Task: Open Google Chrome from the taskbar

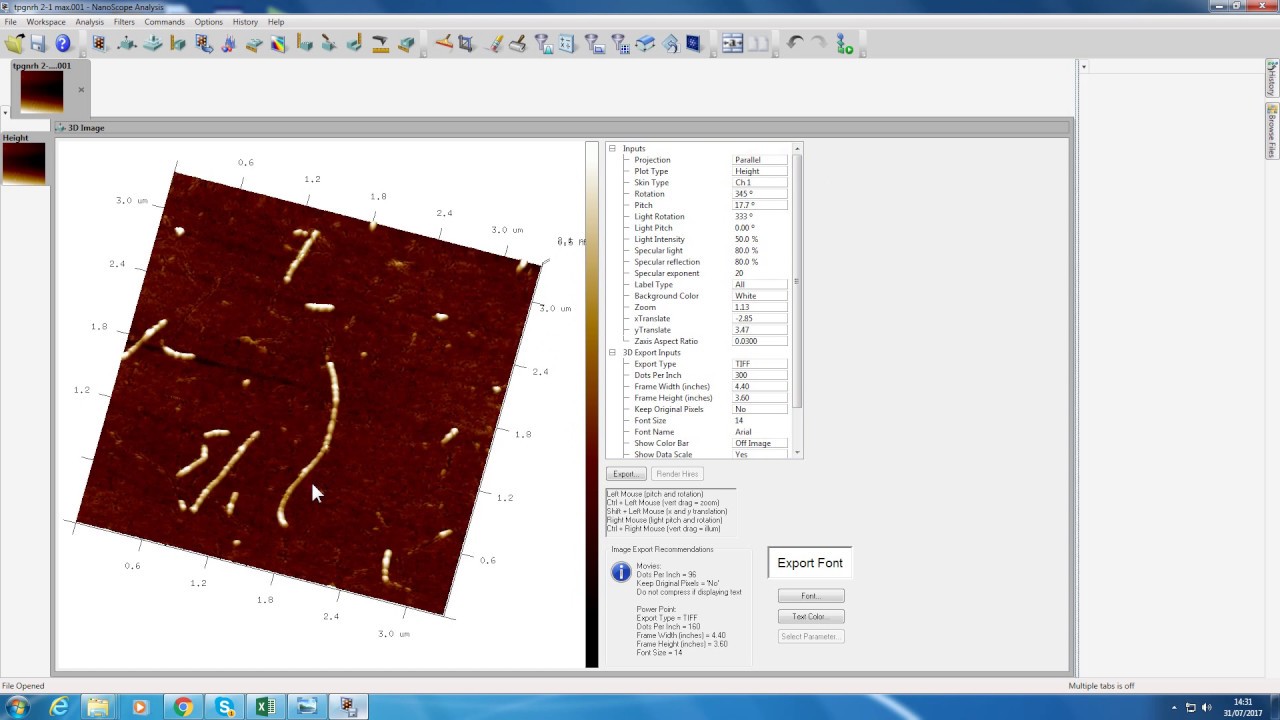Action: pos(183,707)
